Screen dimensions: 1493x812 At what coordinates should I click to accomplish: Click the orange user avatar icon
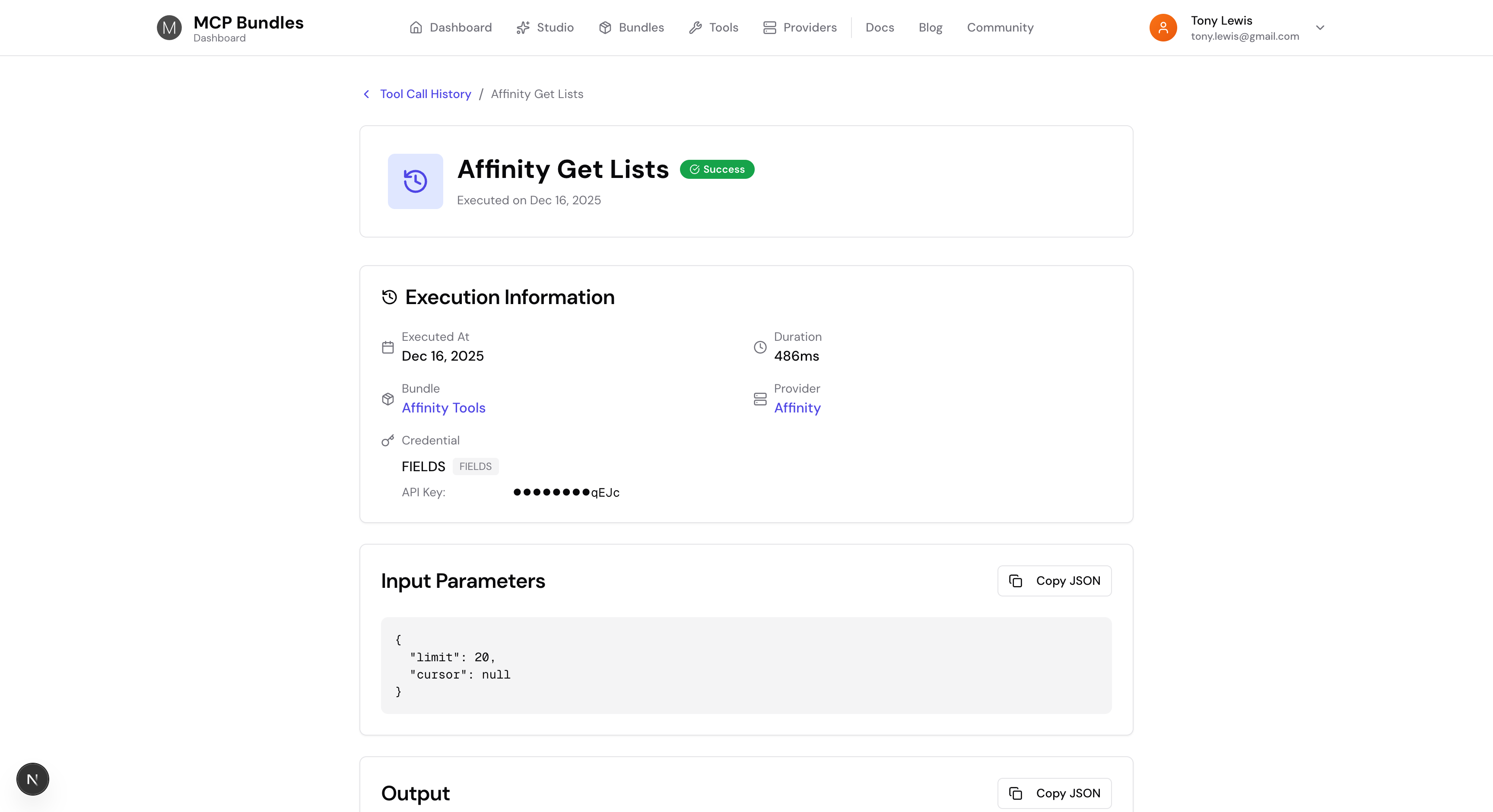tap(1163, 27)
